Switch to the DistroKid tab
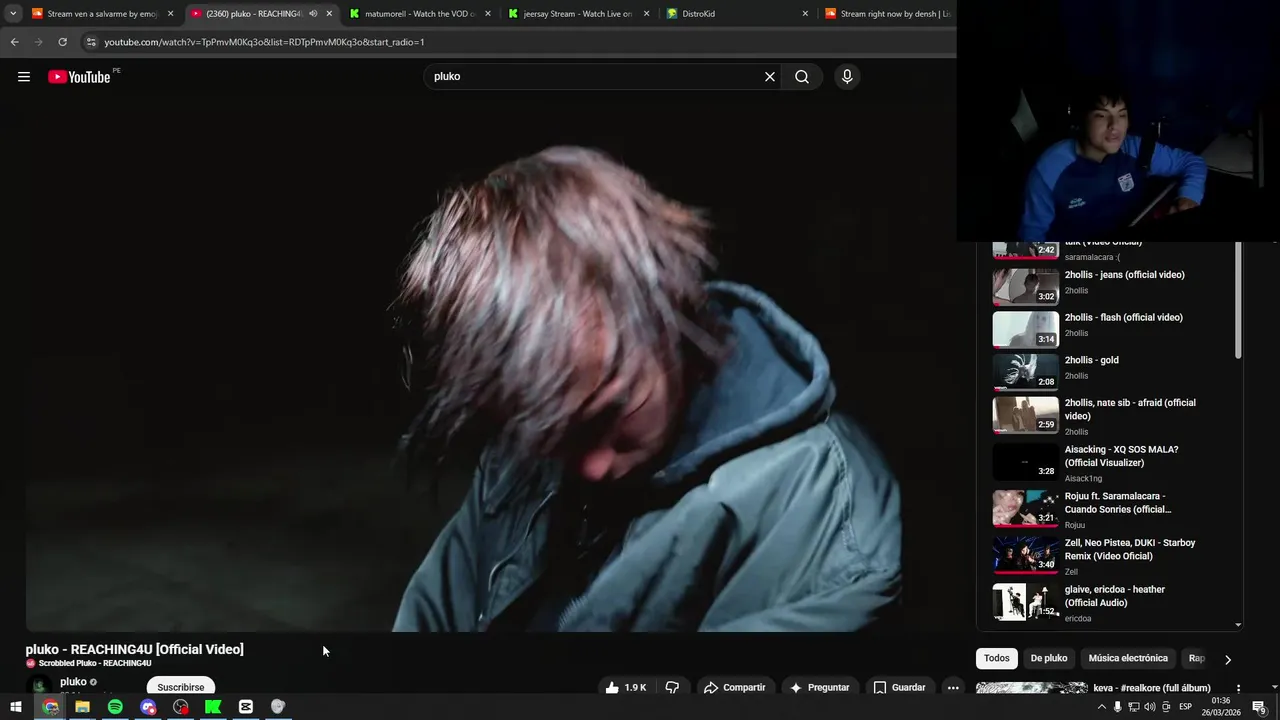 (x=738, y=14)
